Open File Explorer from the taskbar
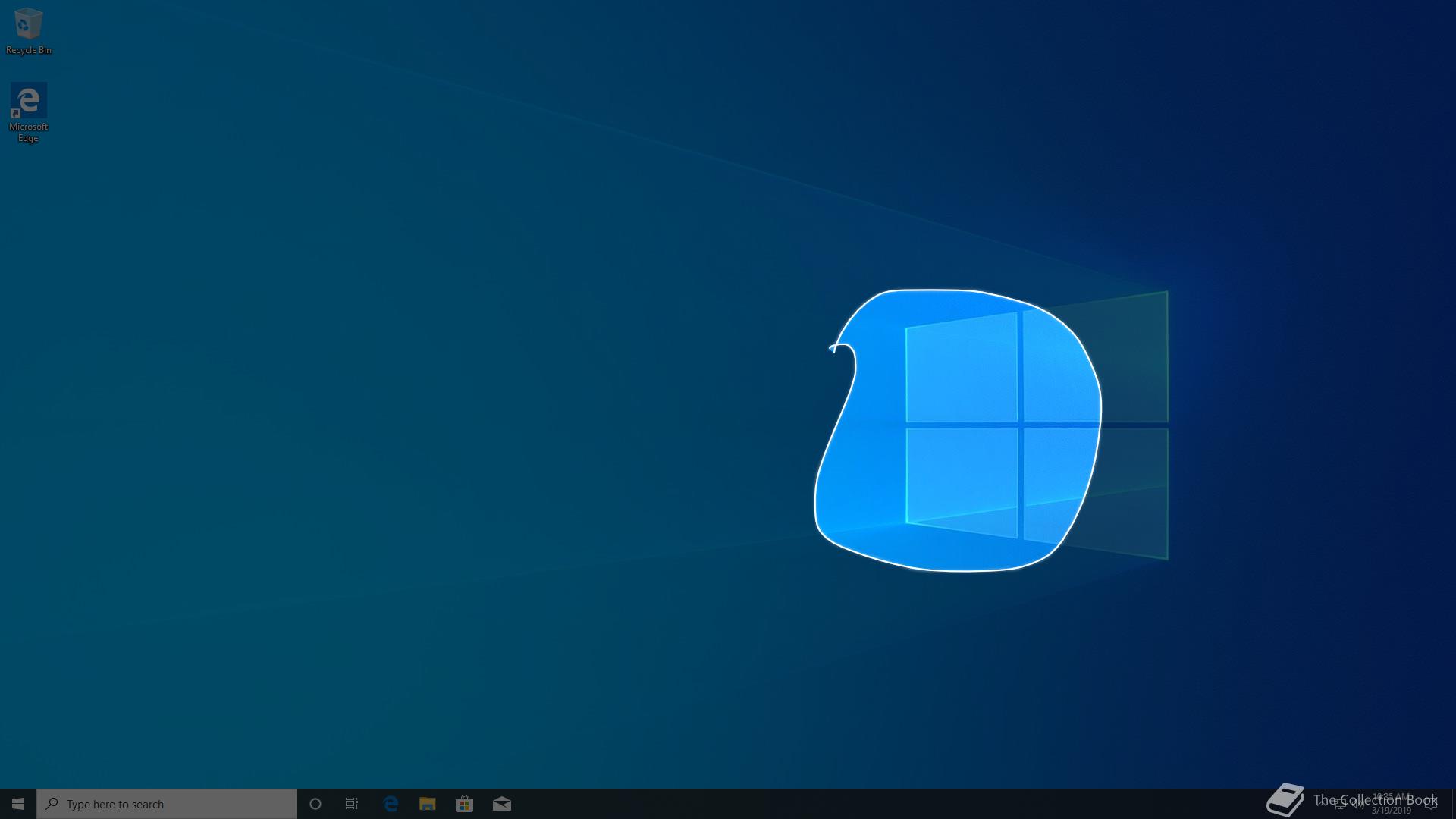This screenshot has height=819, width=1456. click(428, 804)
